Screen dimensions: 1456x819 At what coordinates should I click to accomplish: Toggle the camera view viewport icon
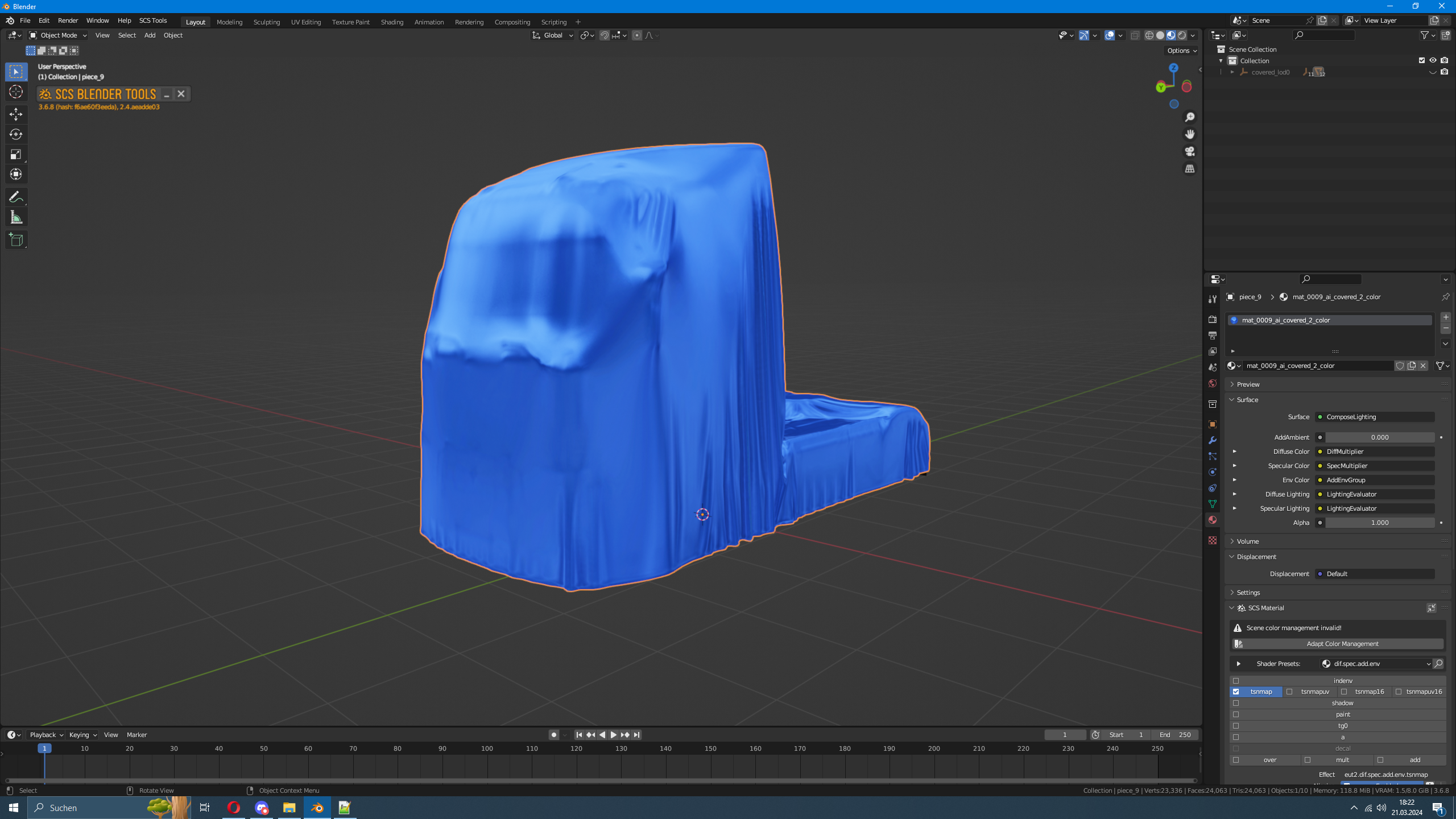click(x=1190, y=151)
